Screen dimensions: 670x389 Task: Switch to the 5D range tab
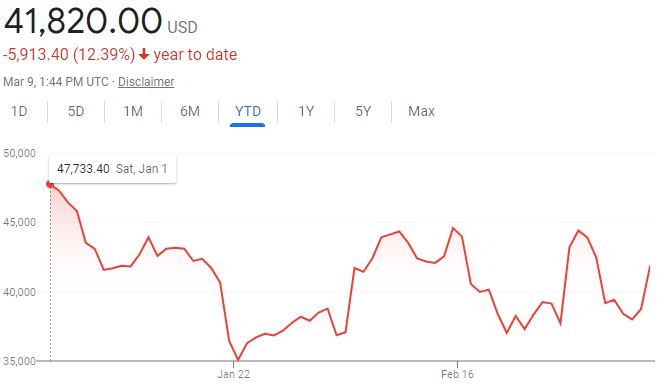click(76, 112)
